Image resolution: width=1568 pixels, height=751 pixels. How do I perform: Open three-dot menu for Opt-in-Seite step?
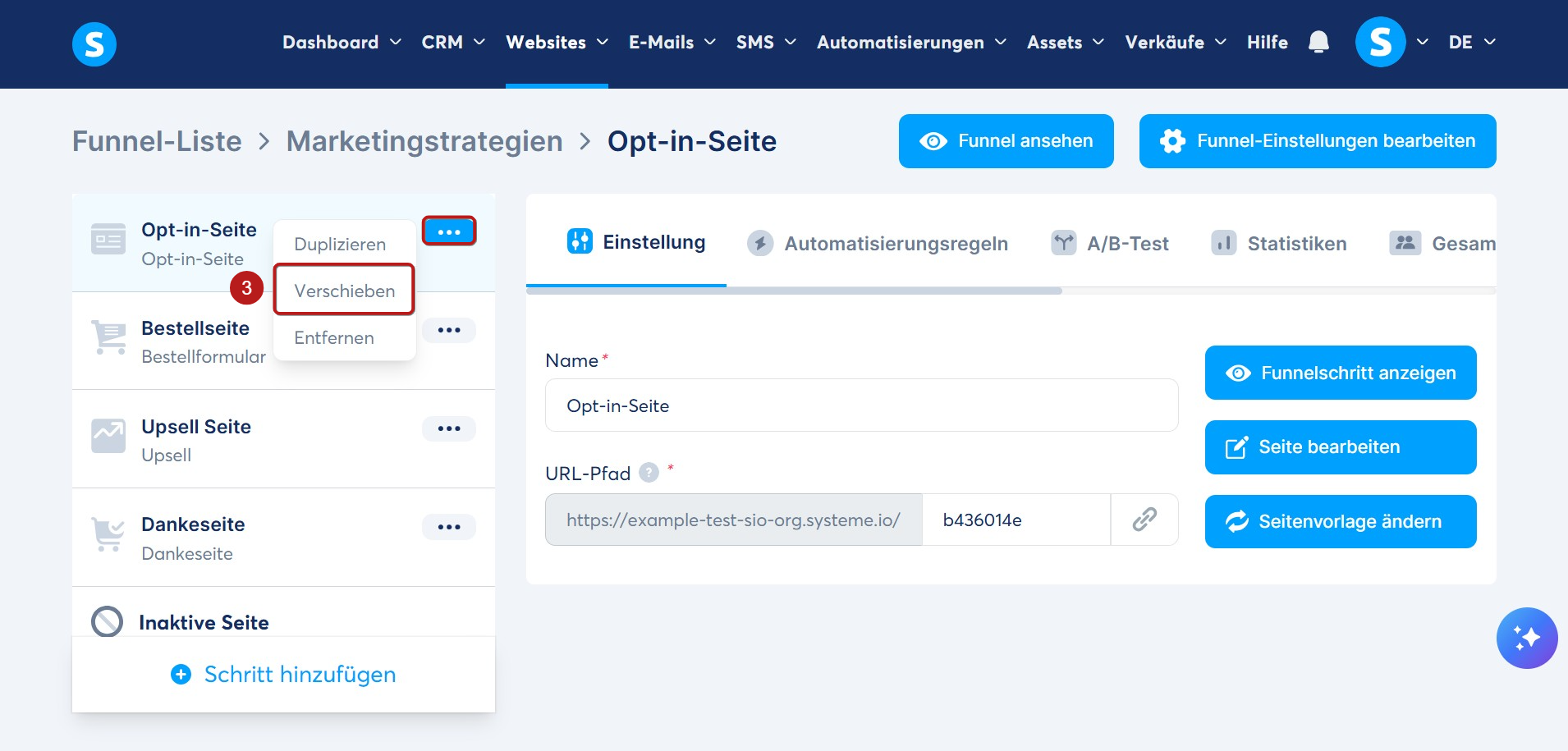tap(449, 231)
